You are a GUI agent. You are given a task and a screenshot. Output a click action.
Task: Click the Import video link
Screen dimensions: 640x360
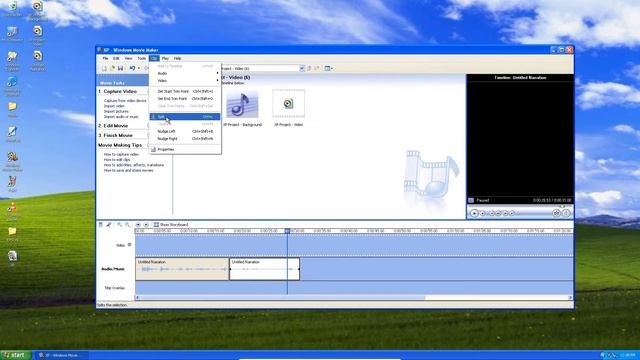114,106
